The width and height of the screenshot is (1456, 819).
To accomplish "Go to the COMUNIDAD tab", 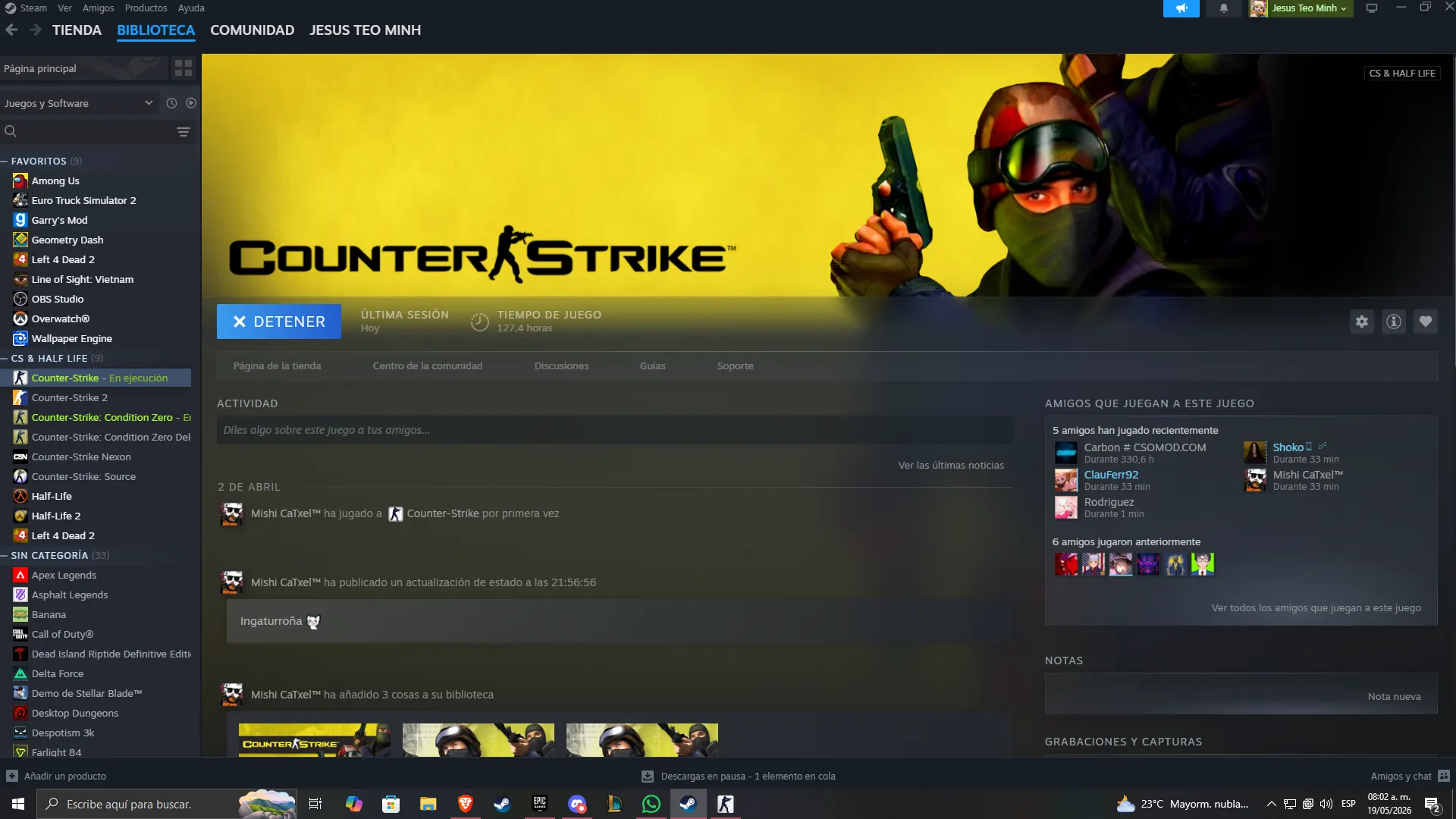I will pyautogui.click(x=253, y=30).
